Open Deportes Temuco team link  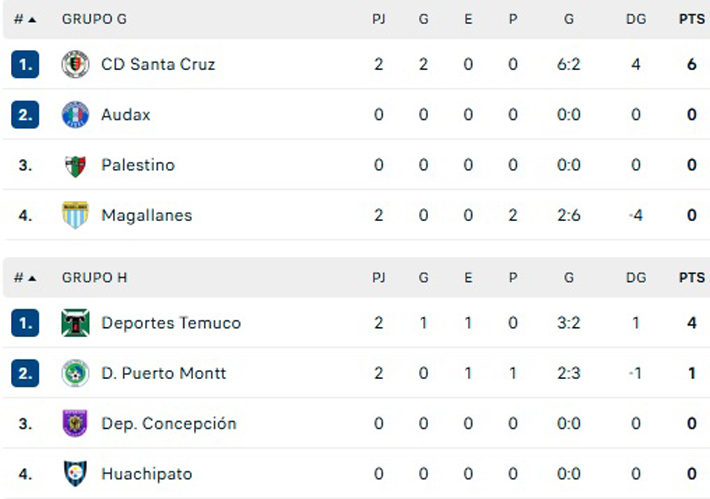171,323
